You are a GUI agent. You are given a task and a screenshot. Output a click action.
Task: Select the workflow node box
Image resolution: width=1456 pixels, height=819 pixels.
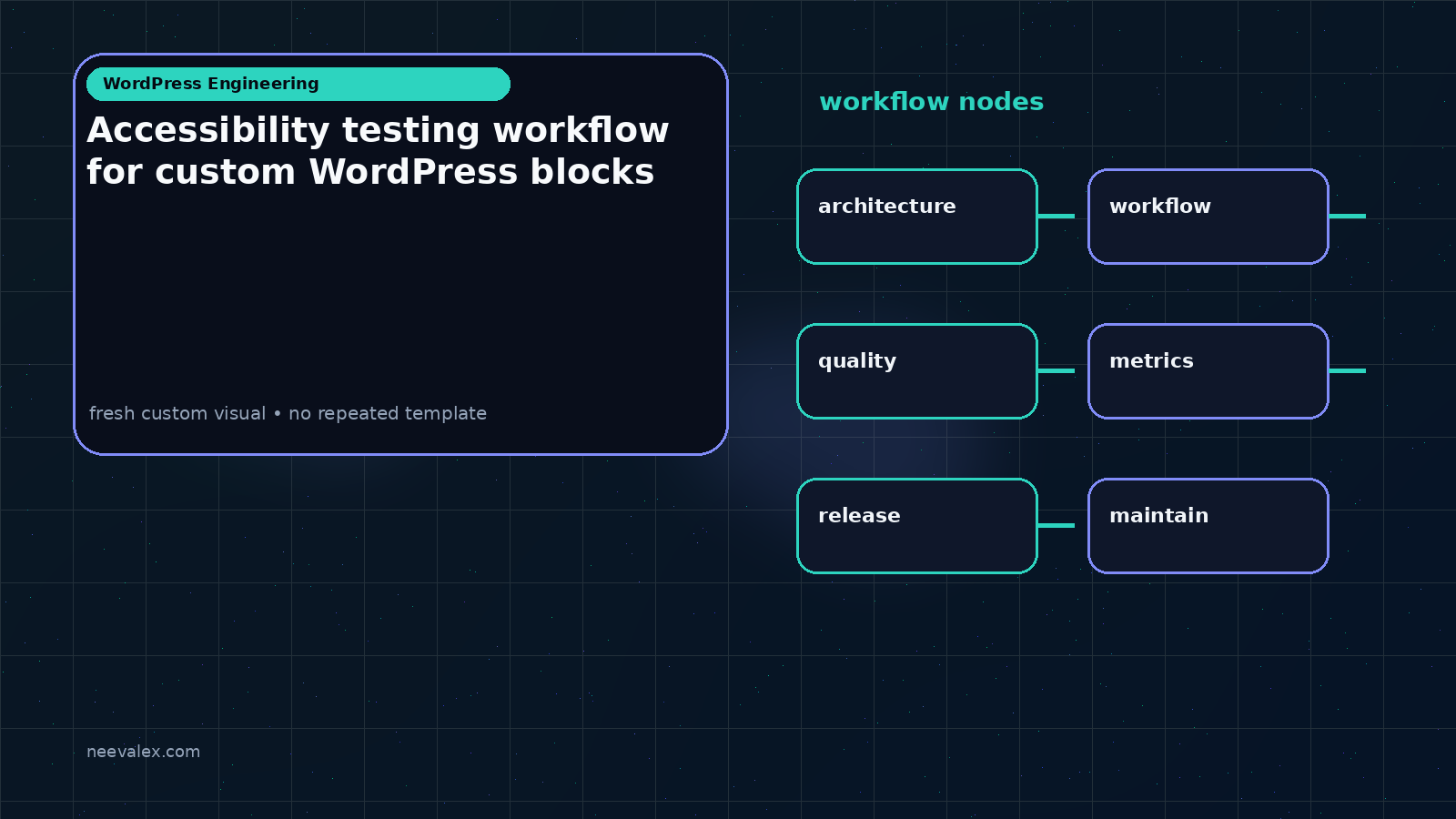coord(1208,217)
